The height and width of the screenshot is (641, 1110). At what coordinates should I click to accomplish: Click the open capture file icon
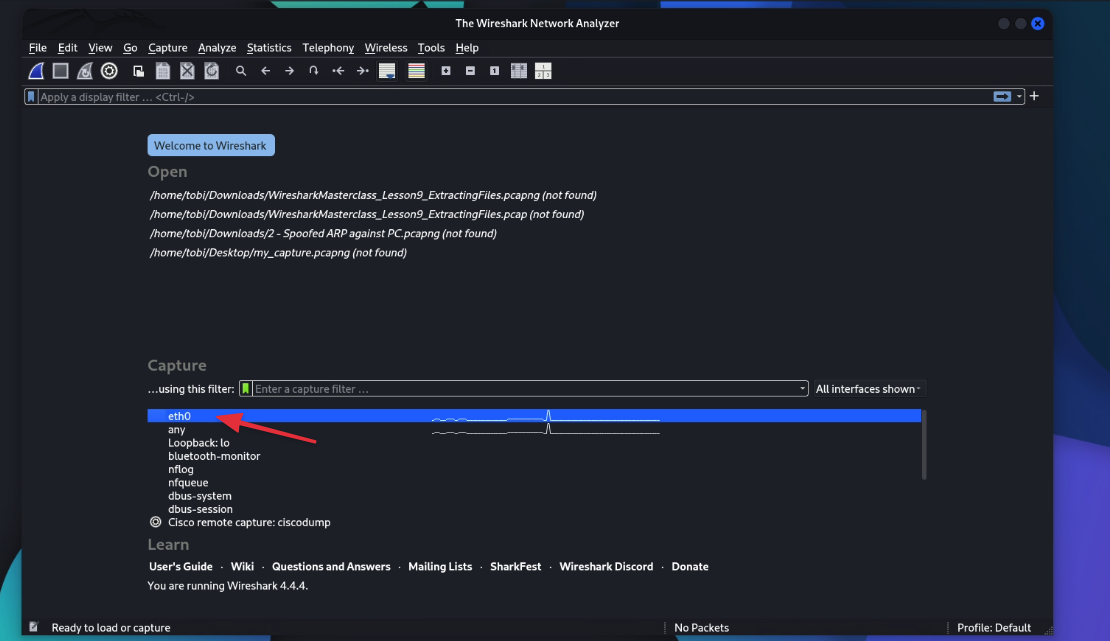139,71
